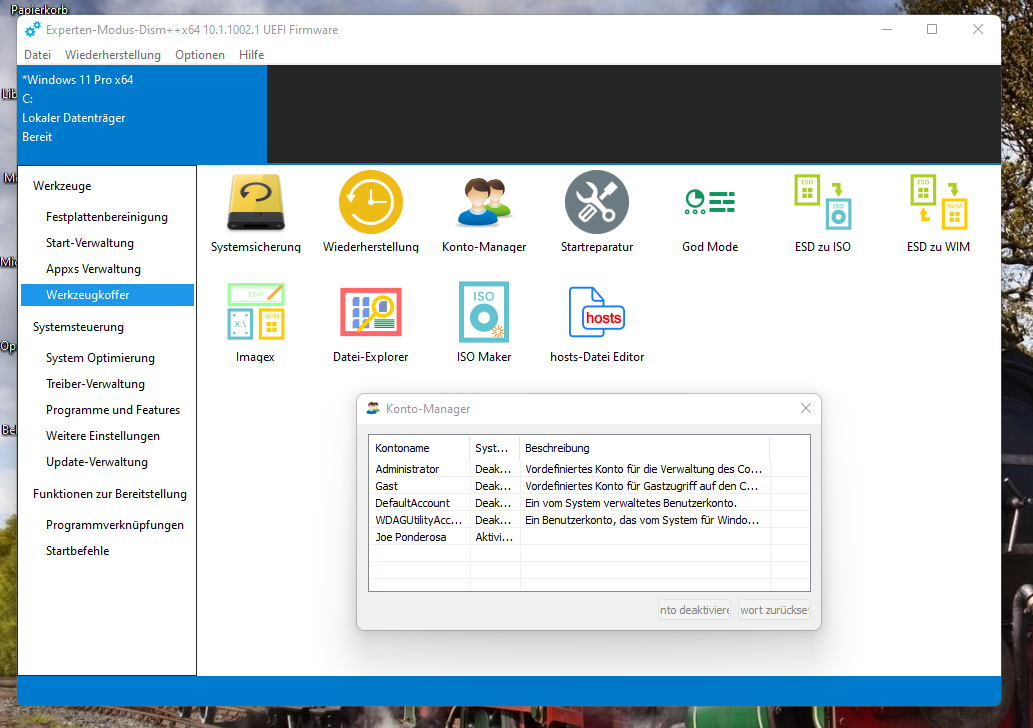
Task: Sort by the Syst… status column header
Action: [495, 448]
